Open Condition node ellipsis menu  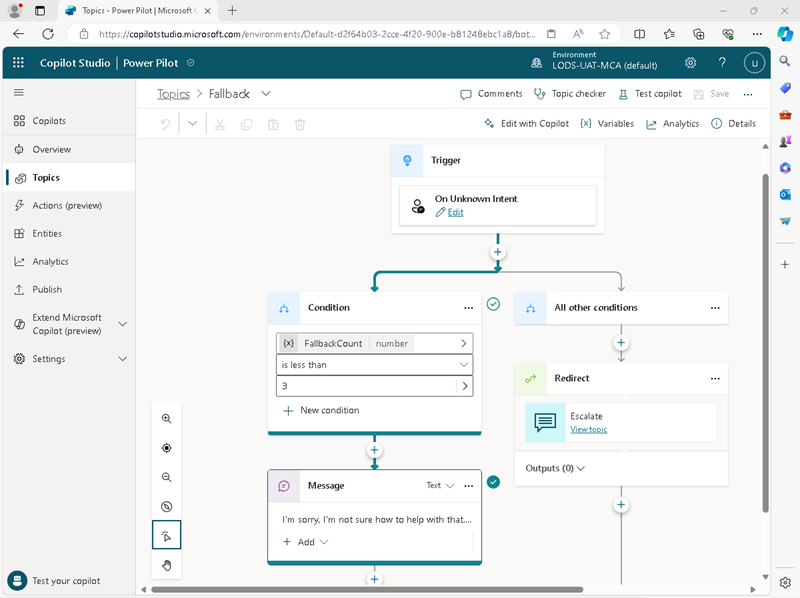pyautogui.click(x=468, y=308)
